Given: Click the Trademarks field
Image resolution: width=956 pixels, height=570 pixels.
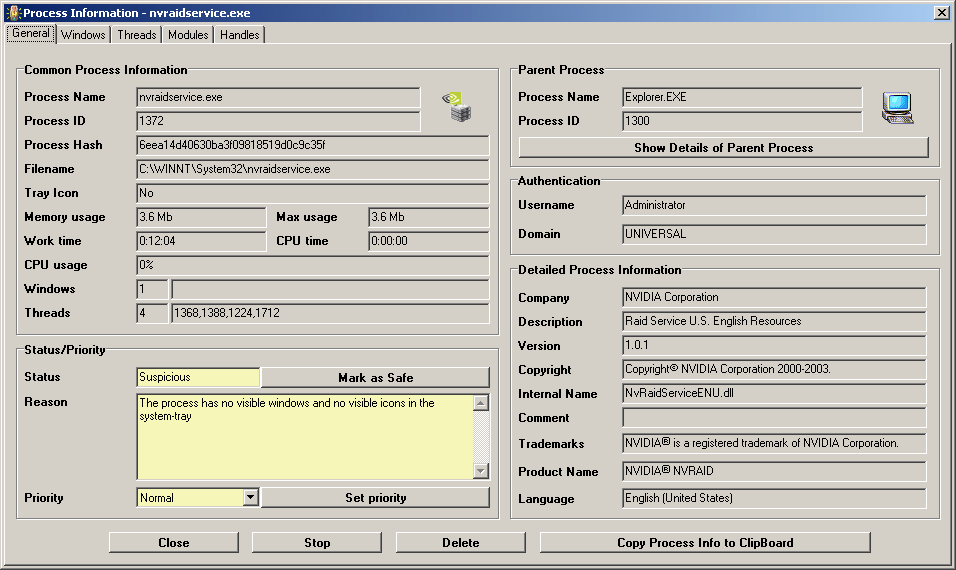Looking at the screenshot, I should pyautogui.click(x=774, y=443).
